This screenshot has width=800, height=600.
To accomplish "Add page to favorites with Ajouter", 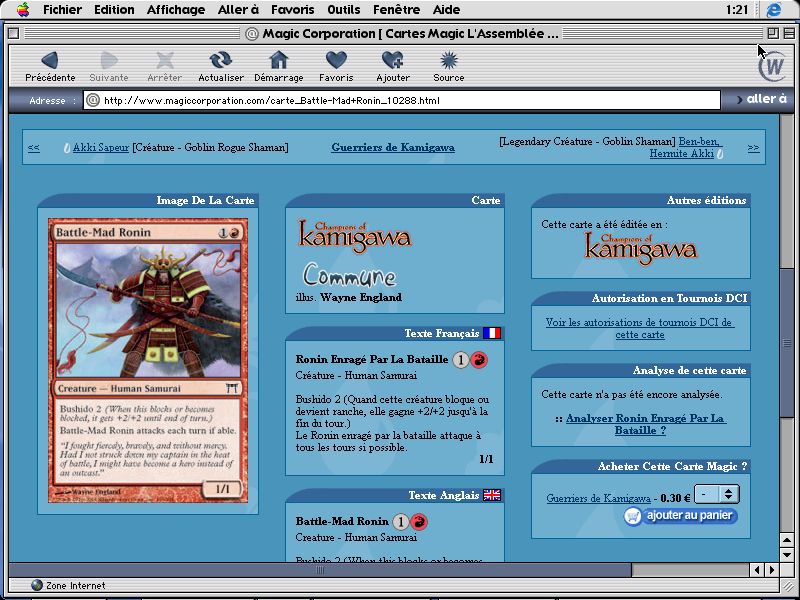I will point(393,66).
